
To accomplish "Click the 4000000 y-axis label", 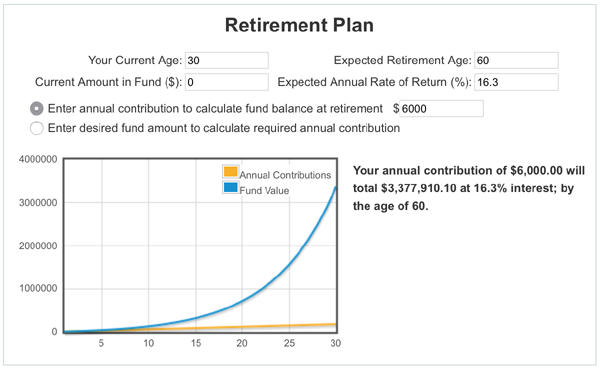I will [38, 159].
